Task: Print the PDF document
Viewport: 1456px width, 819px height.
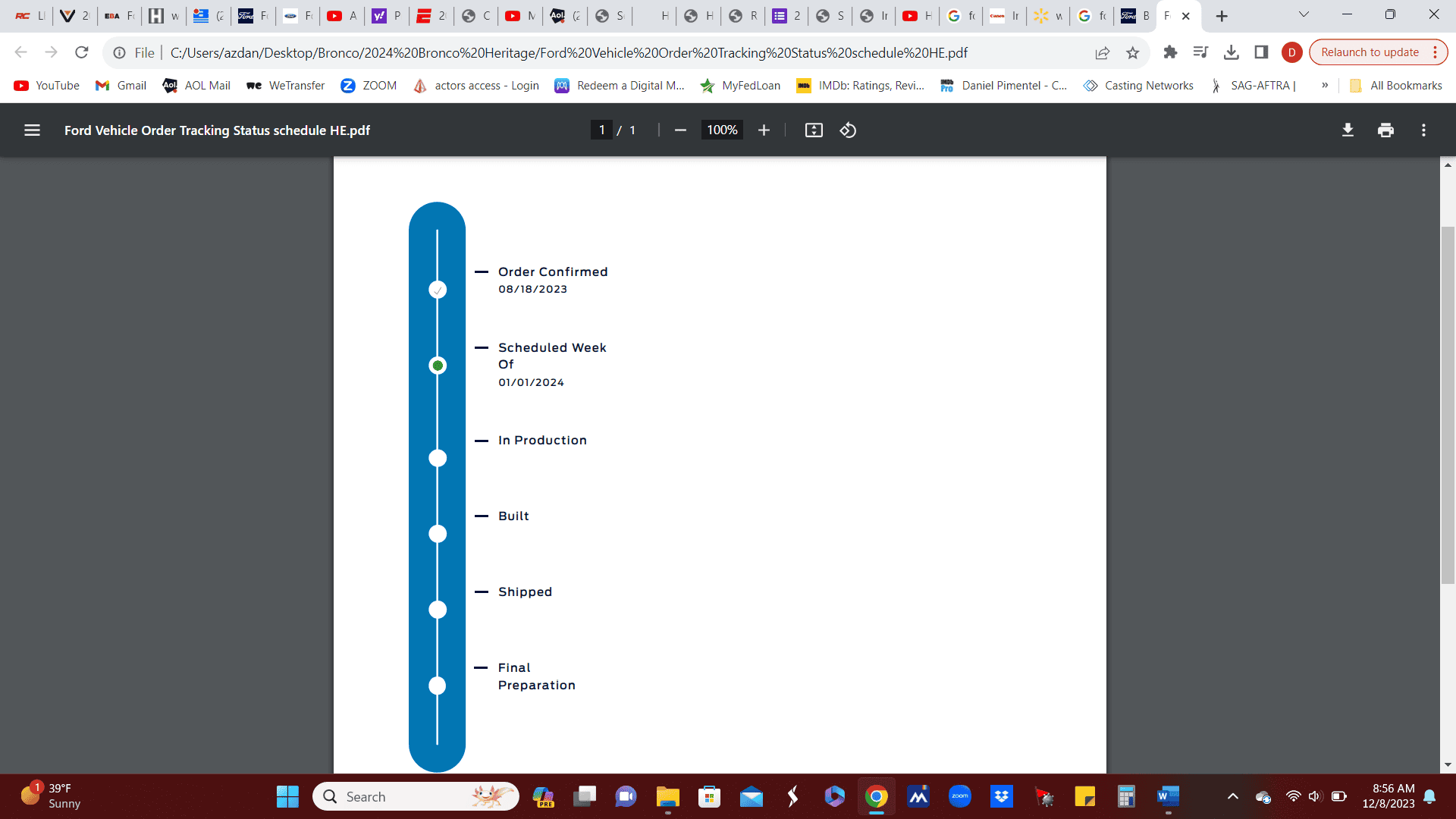Action: pyautogui.click(x=1385, y=130)
